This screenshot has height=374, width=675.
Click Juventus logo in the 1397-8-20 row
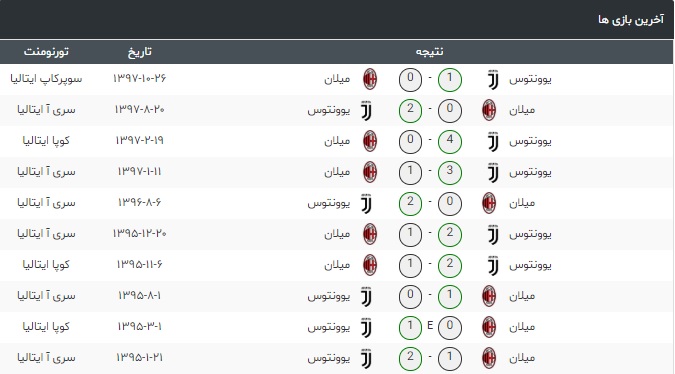[366, 110]
